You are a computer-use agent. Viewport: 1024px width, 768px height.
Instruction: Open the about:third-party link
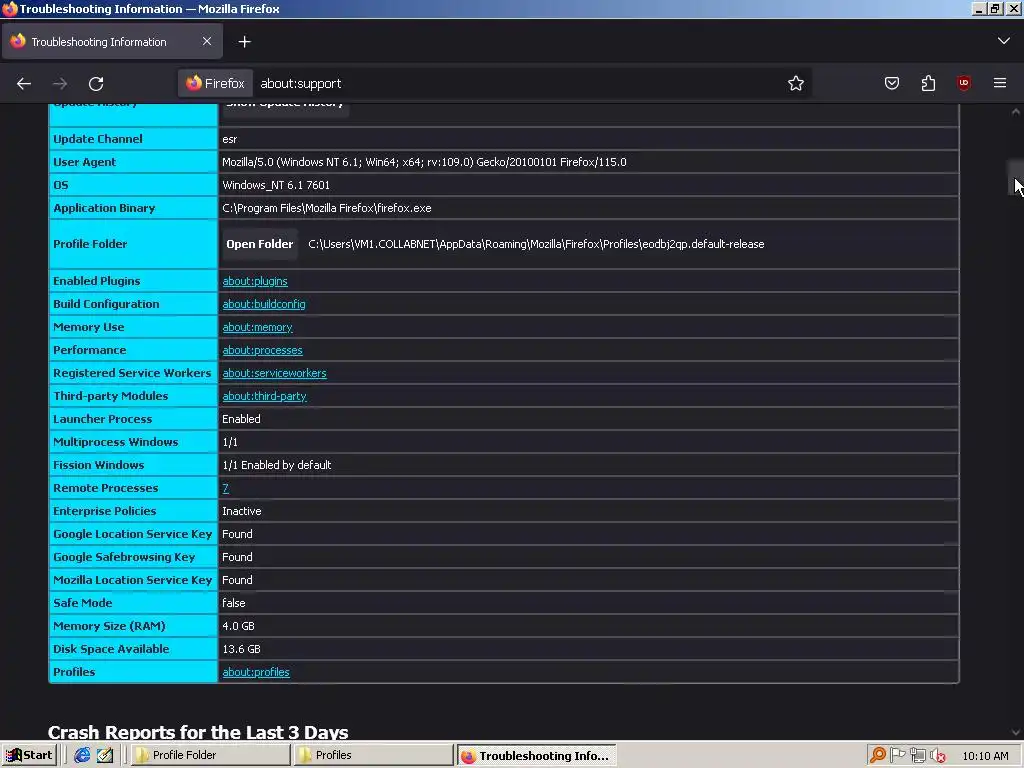tap(264, 396)
